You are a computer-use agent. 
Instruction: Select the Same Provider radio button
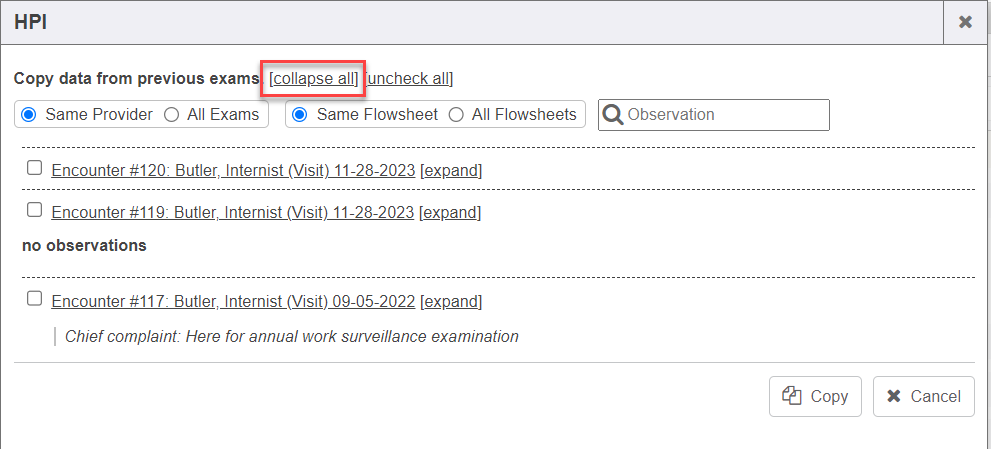tap(29, 114)
